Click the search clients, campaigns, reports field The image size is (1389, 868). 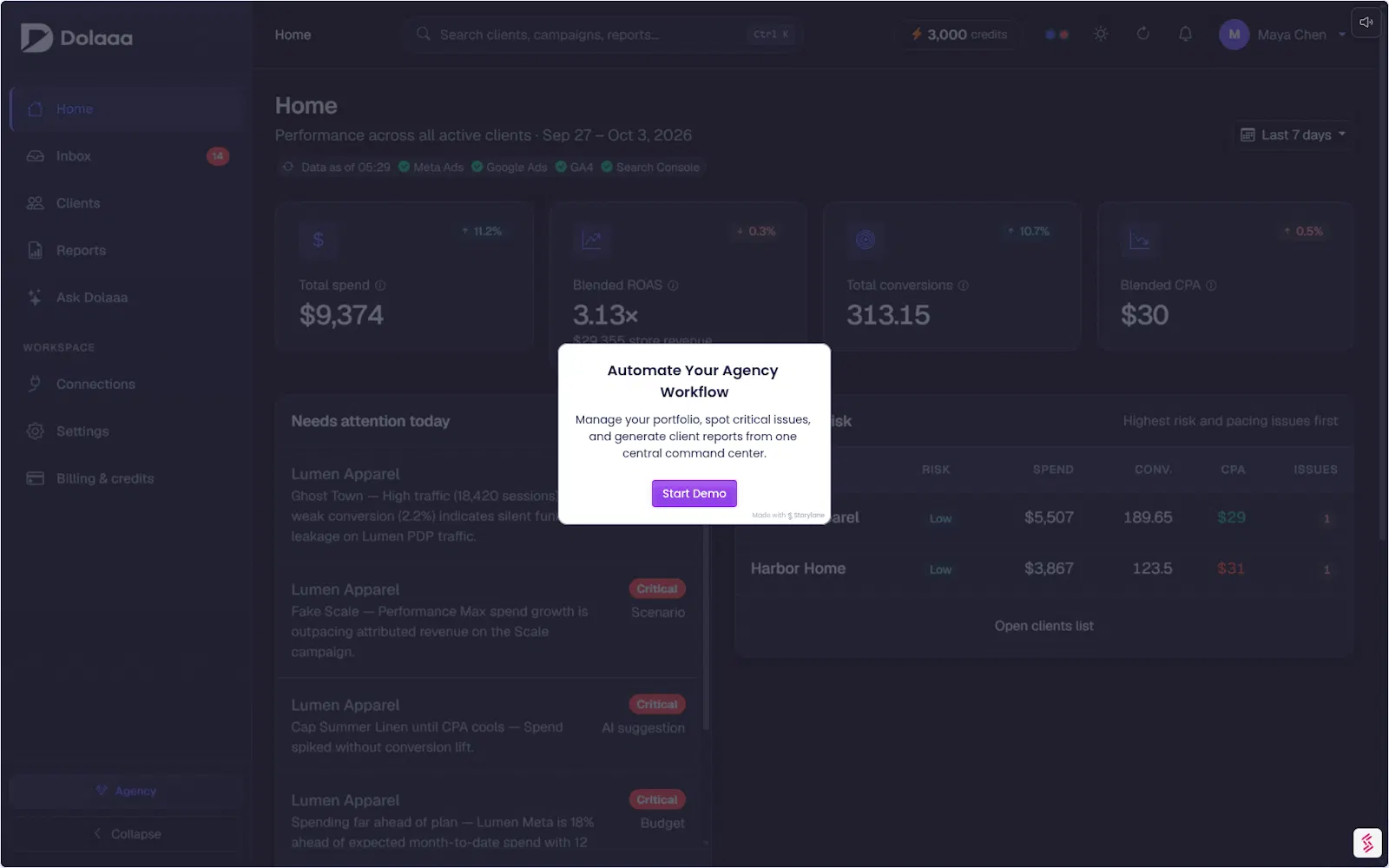click(x=602, y=35)
